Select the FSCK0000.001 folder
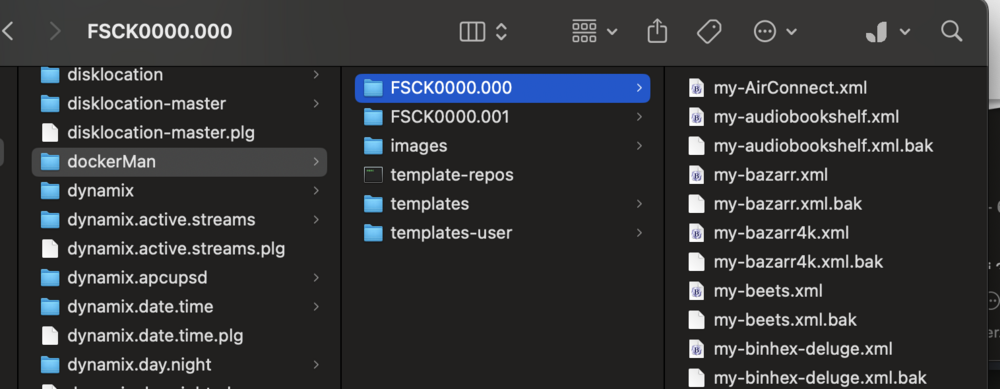 [x=503, y=117]
